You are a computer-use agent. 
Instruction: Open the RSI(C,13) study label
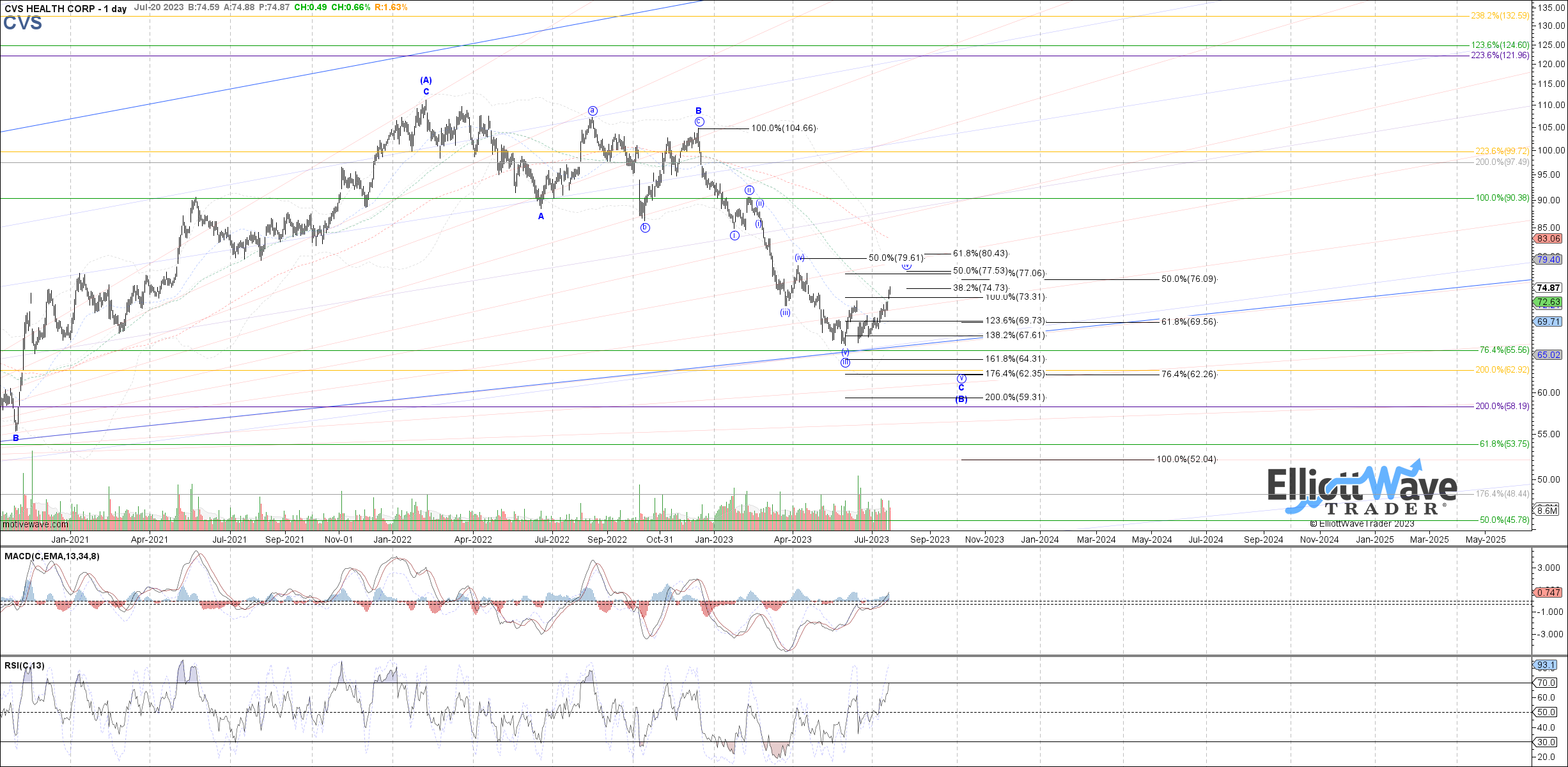(24, 666)
